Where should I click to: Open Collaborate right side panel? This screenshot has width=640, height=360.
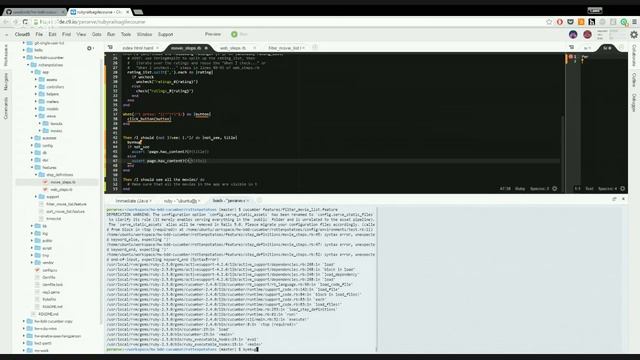click(x=634, y=55)
